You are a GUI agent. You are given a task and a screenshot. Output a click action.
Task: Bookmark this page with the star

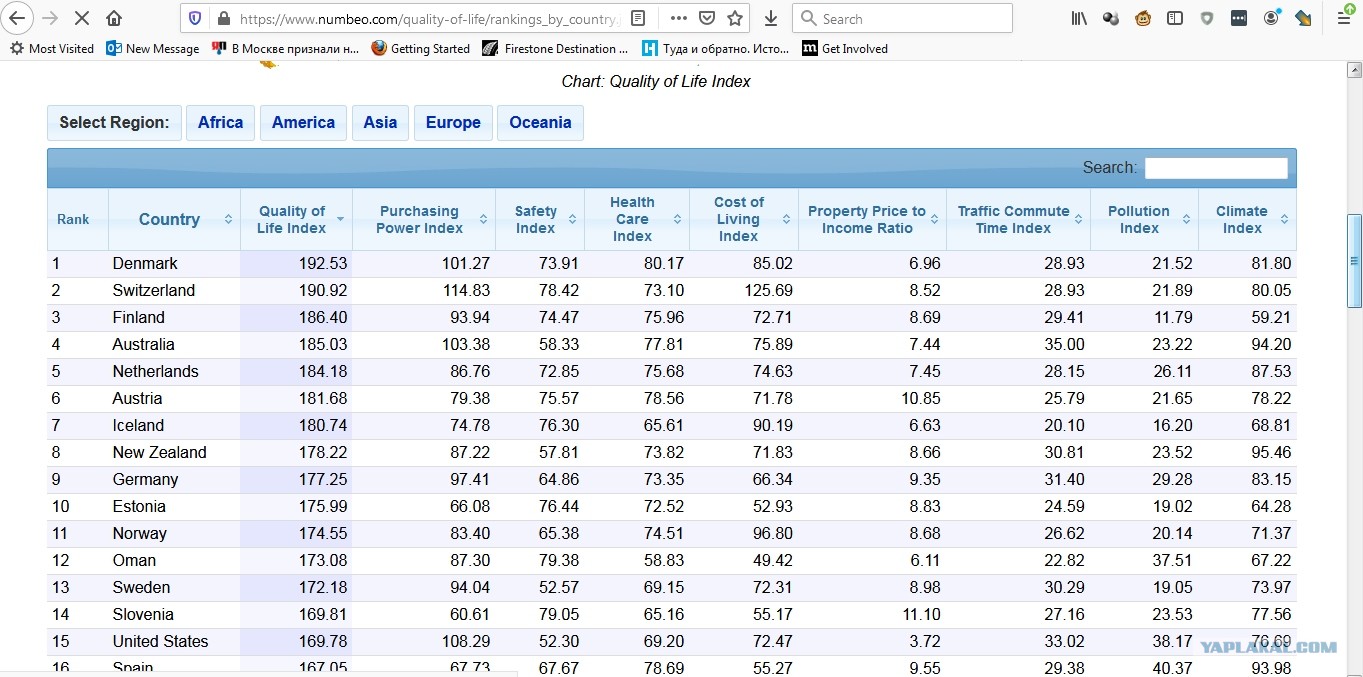coord(735,18)
